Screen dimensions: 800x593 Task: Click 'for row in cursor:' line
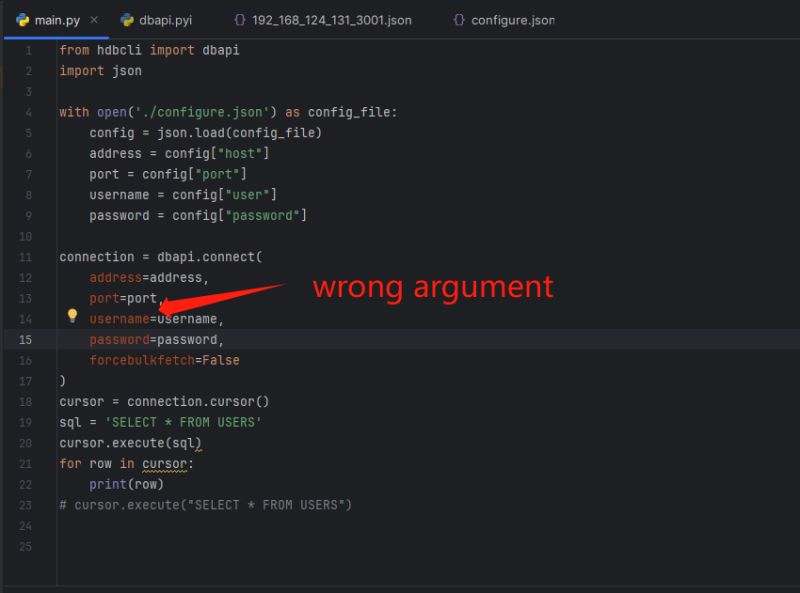tap(127, 464)
